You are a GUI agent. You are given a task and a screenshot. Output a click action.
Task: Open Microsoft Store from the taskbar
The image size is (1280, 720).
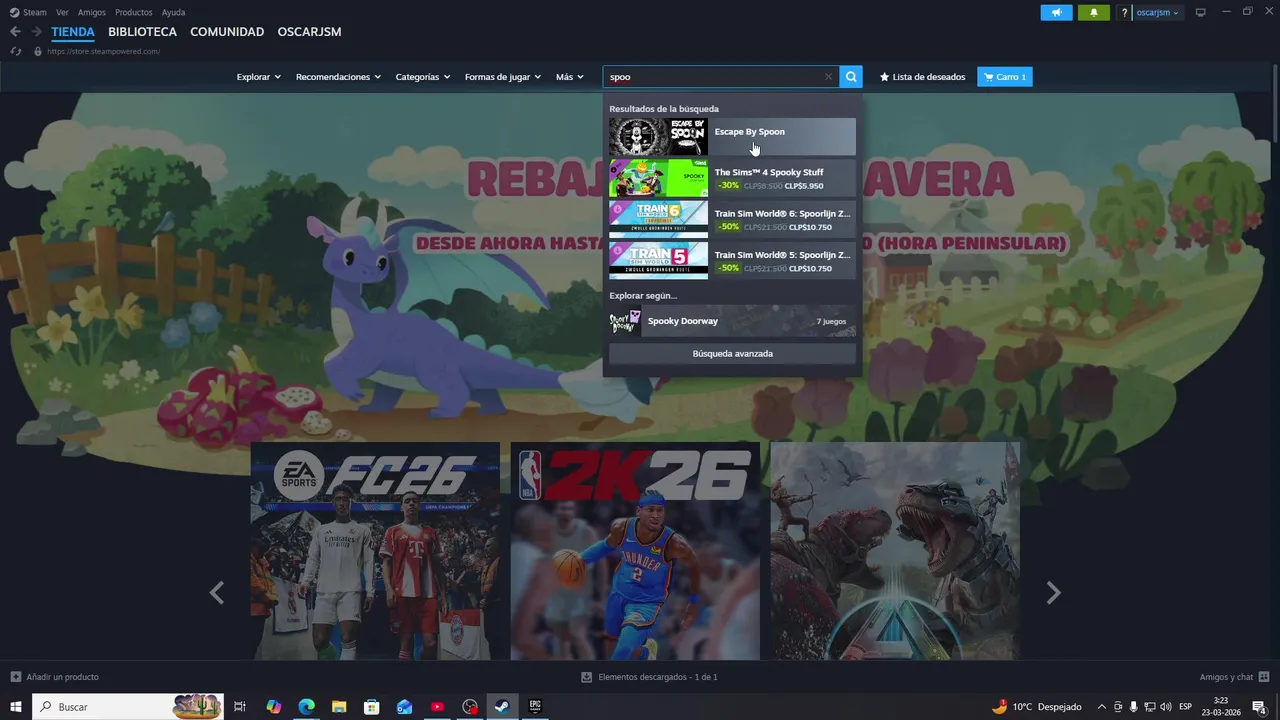[x=371, y=707]
